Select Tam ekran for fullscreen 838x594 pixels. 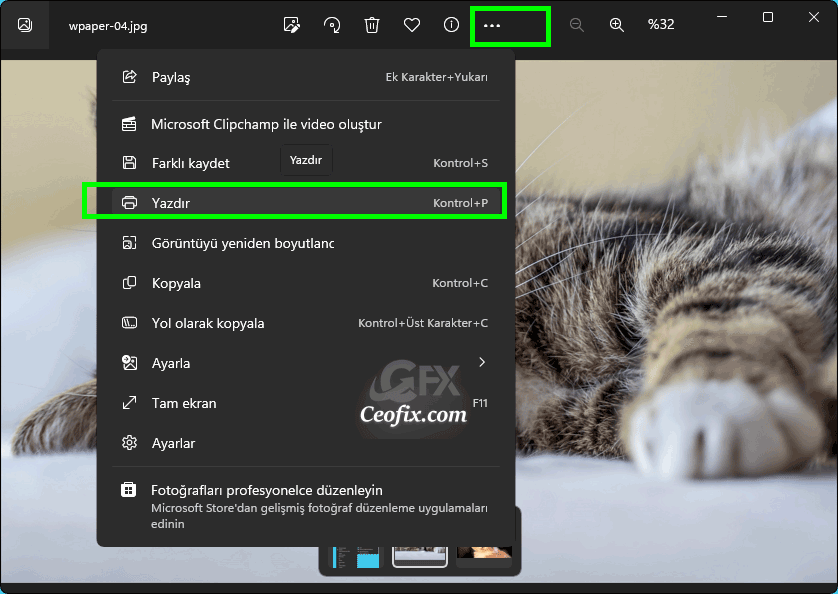[306, 403]
